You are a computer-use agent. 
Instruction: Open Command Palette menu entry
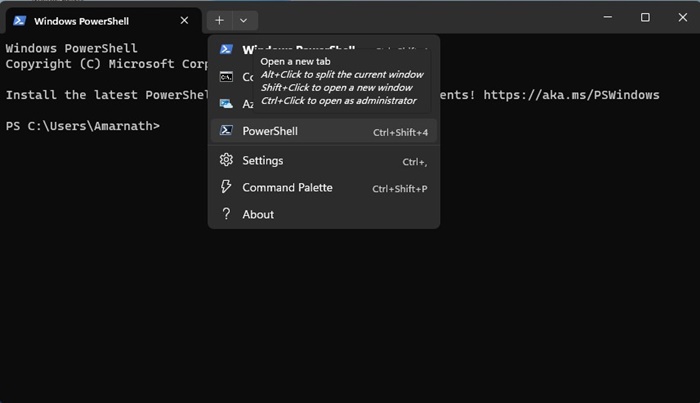click(324, 188)
